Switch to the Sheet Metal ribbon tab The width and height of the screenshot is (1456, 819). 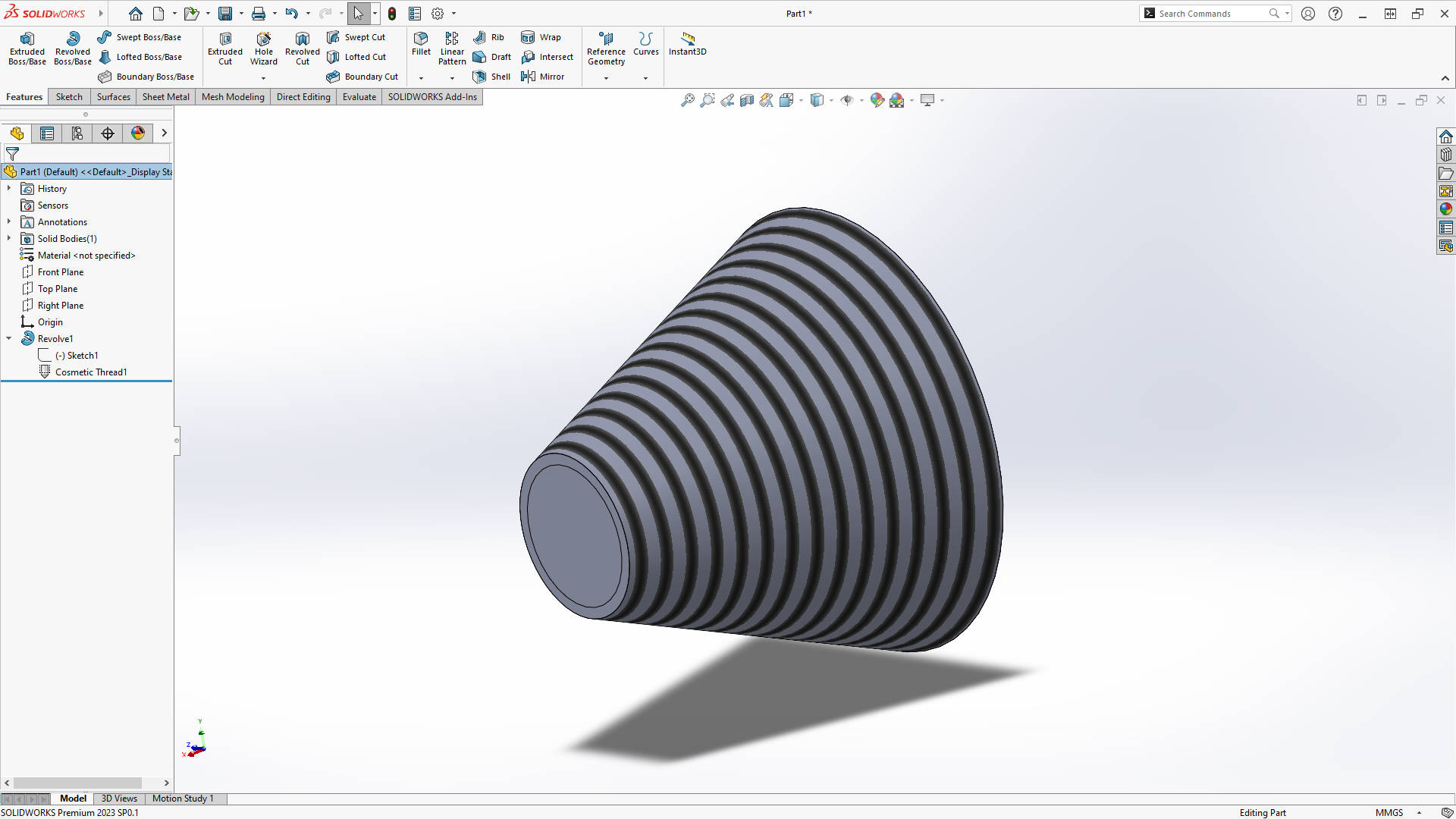coord(165,96)
